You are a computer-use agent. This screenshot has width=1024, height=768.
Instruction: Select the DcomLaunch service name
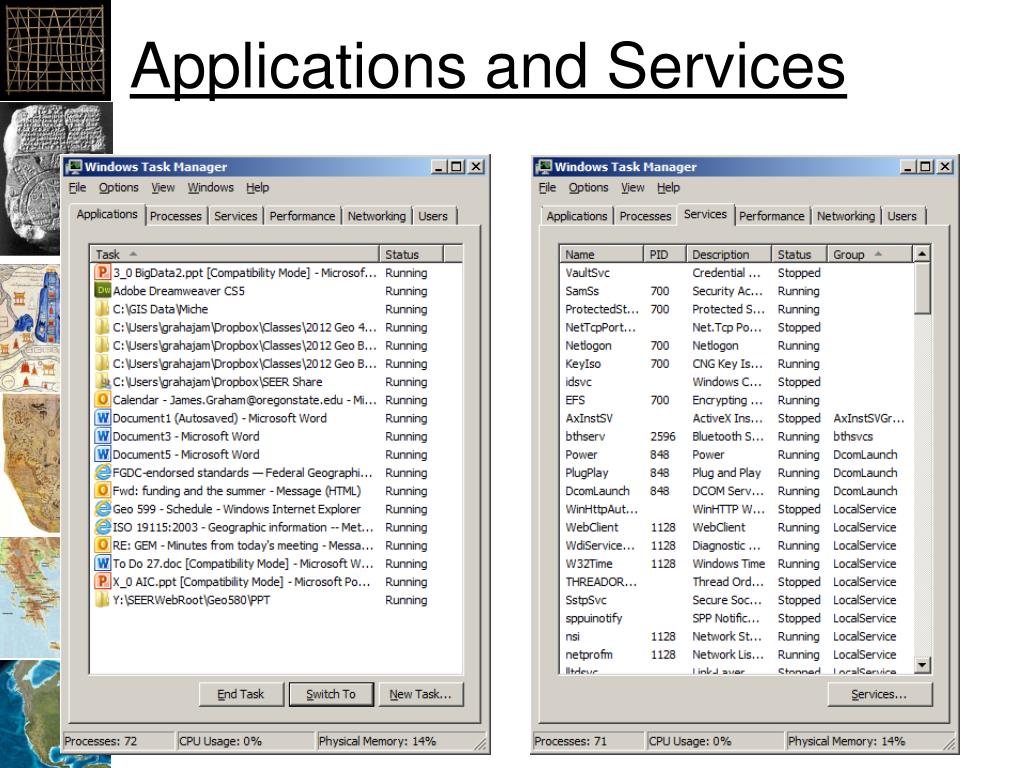(x=598, y=490)
